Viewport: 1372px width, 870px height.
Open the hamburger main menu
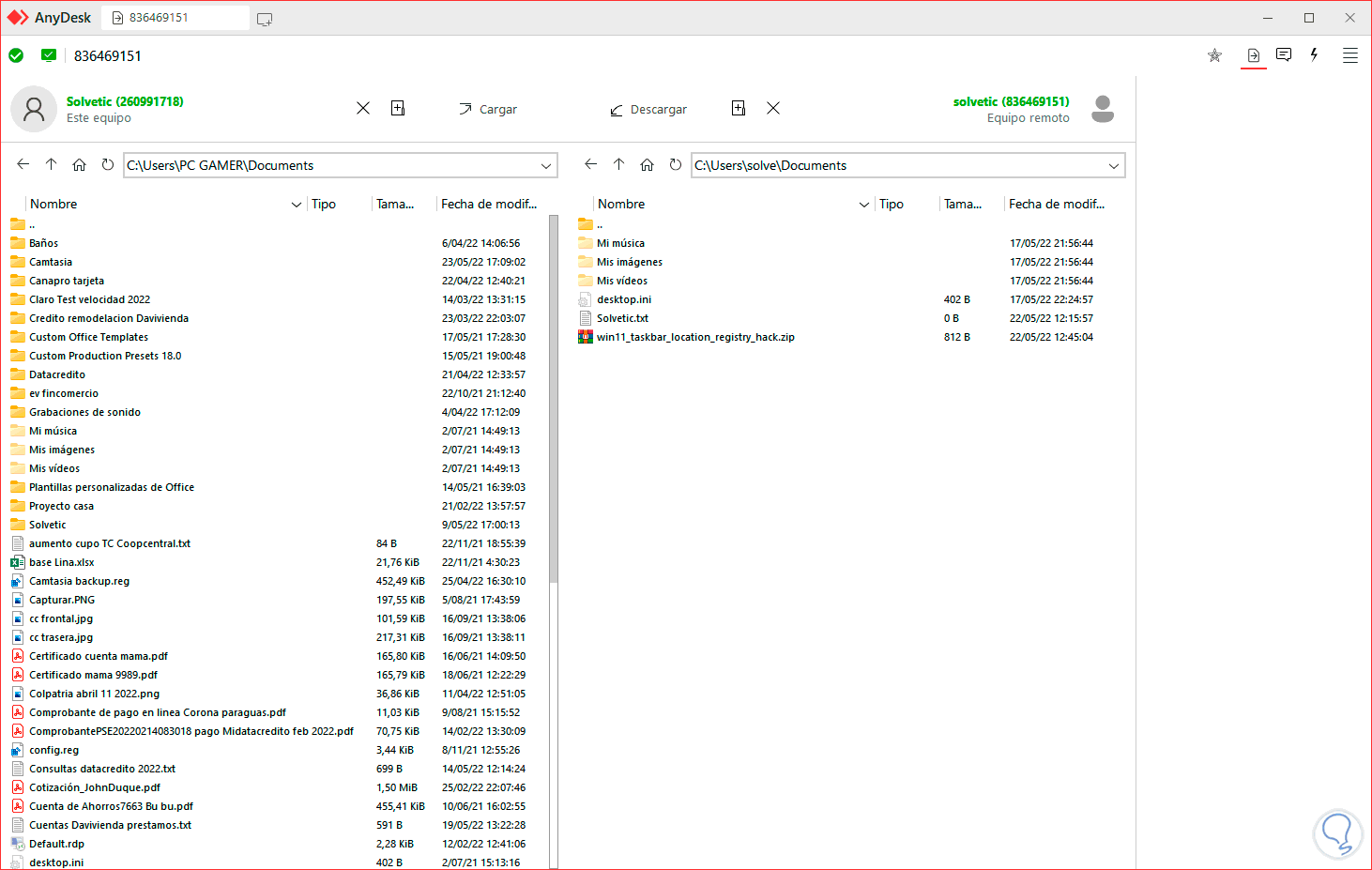click(x=1350, y=55)
